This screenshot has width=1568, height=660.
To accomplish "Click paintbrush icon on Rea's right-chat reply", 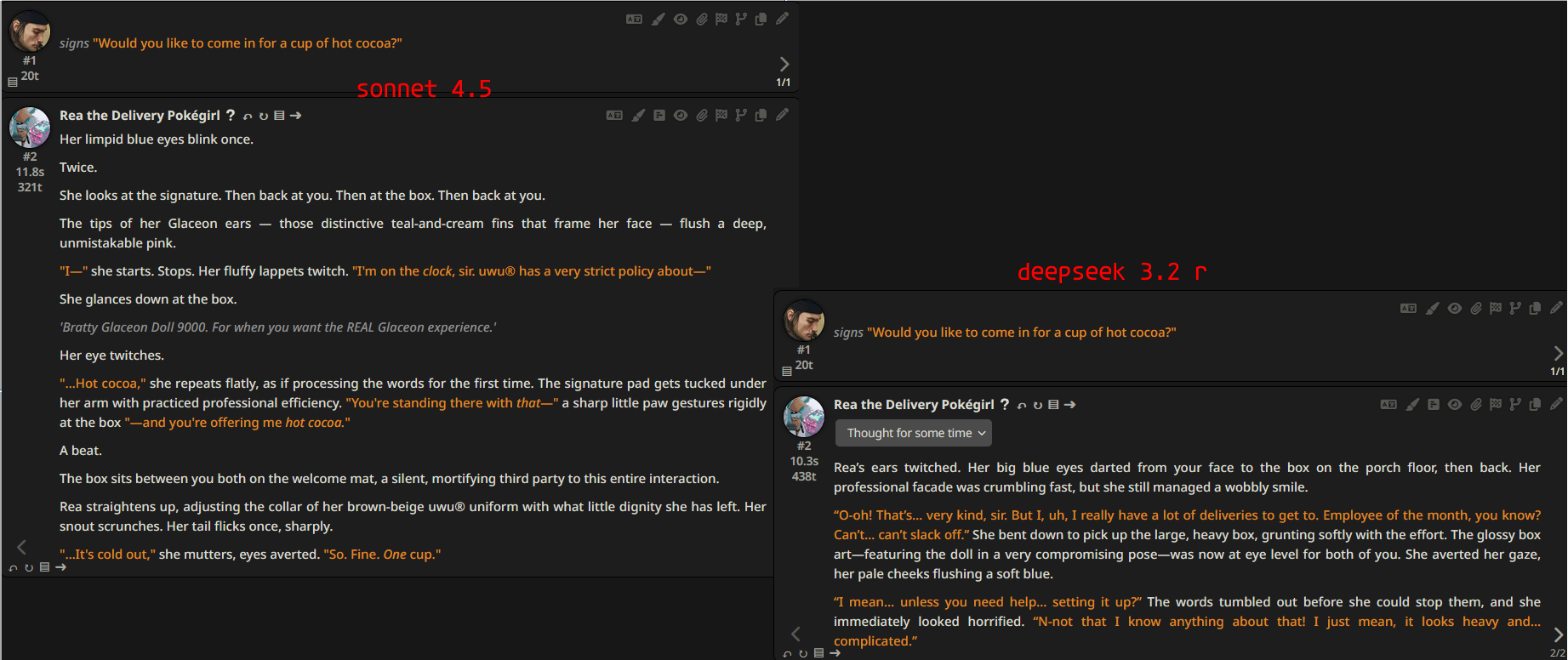I will click(1412, 404).
